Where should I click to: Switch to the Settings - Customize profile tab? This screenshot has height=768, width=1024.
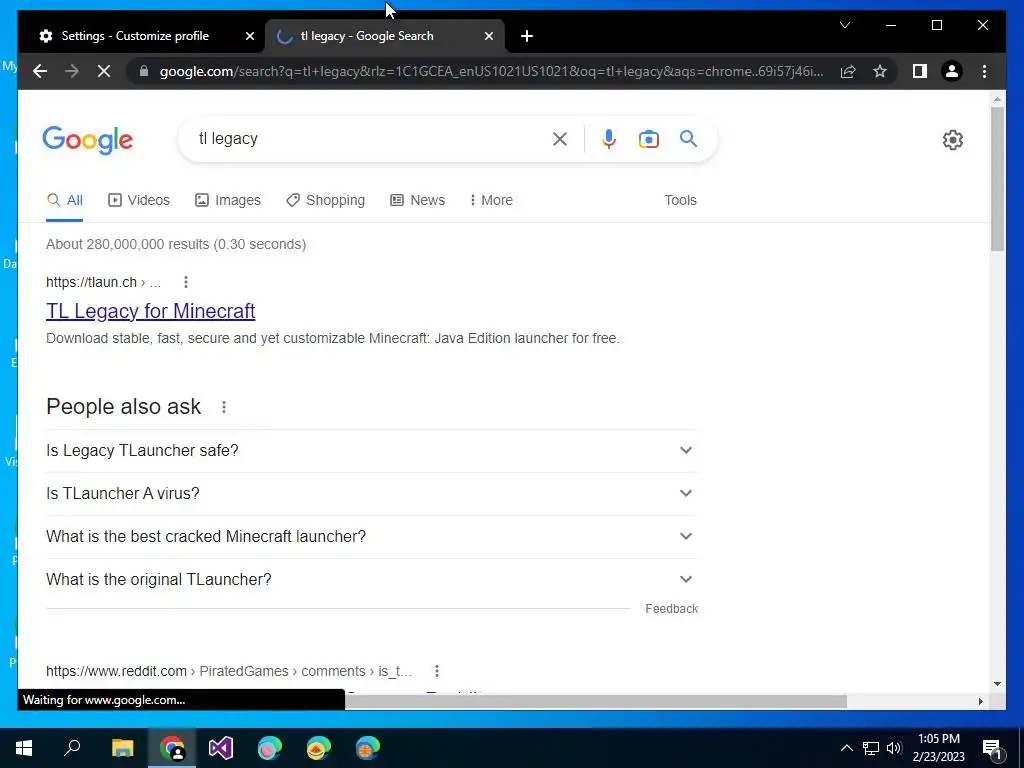(135, 36)
